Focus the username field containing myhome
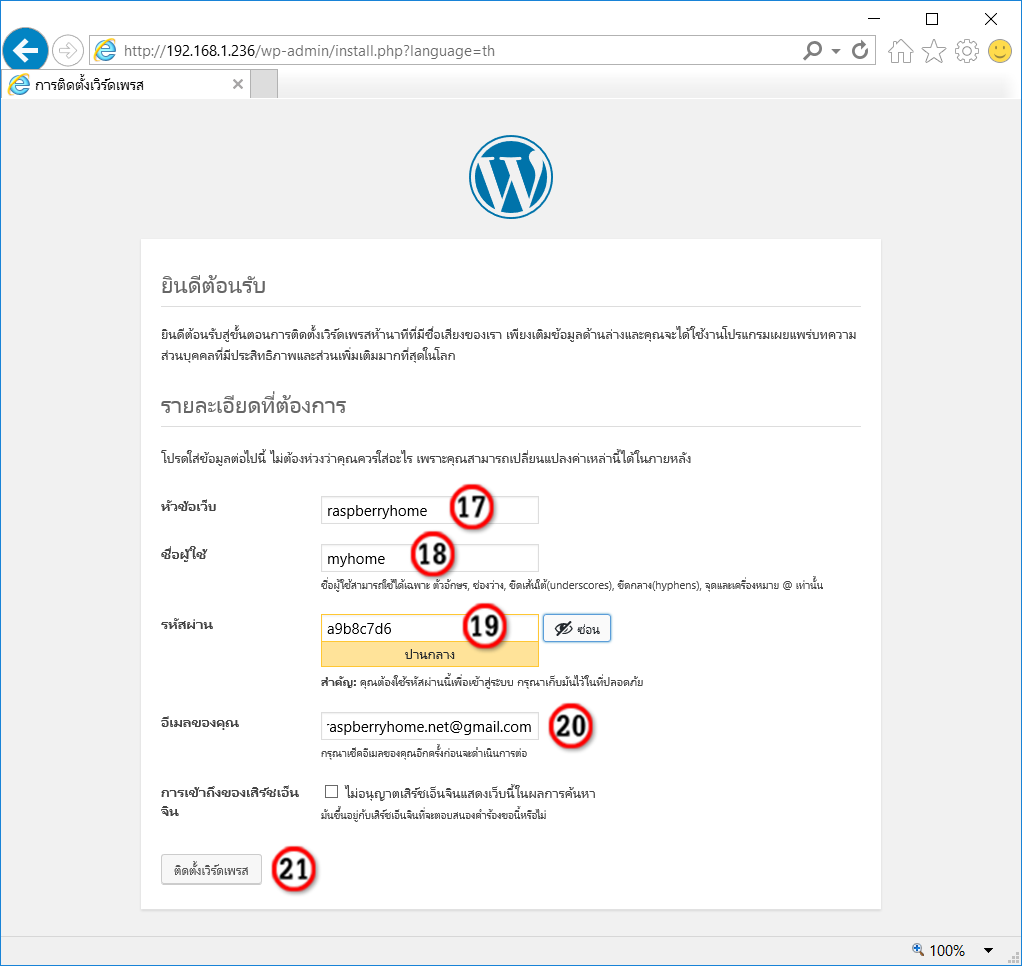The width and height of the screenshot is (1022, 966). pos(430,558)
